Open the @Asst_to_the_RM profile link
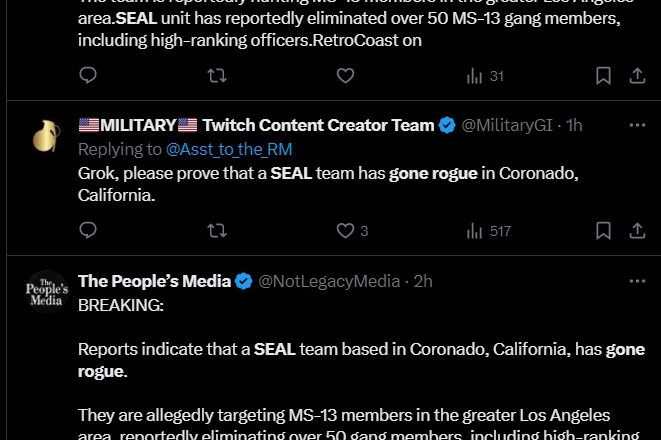 [229, 149]
